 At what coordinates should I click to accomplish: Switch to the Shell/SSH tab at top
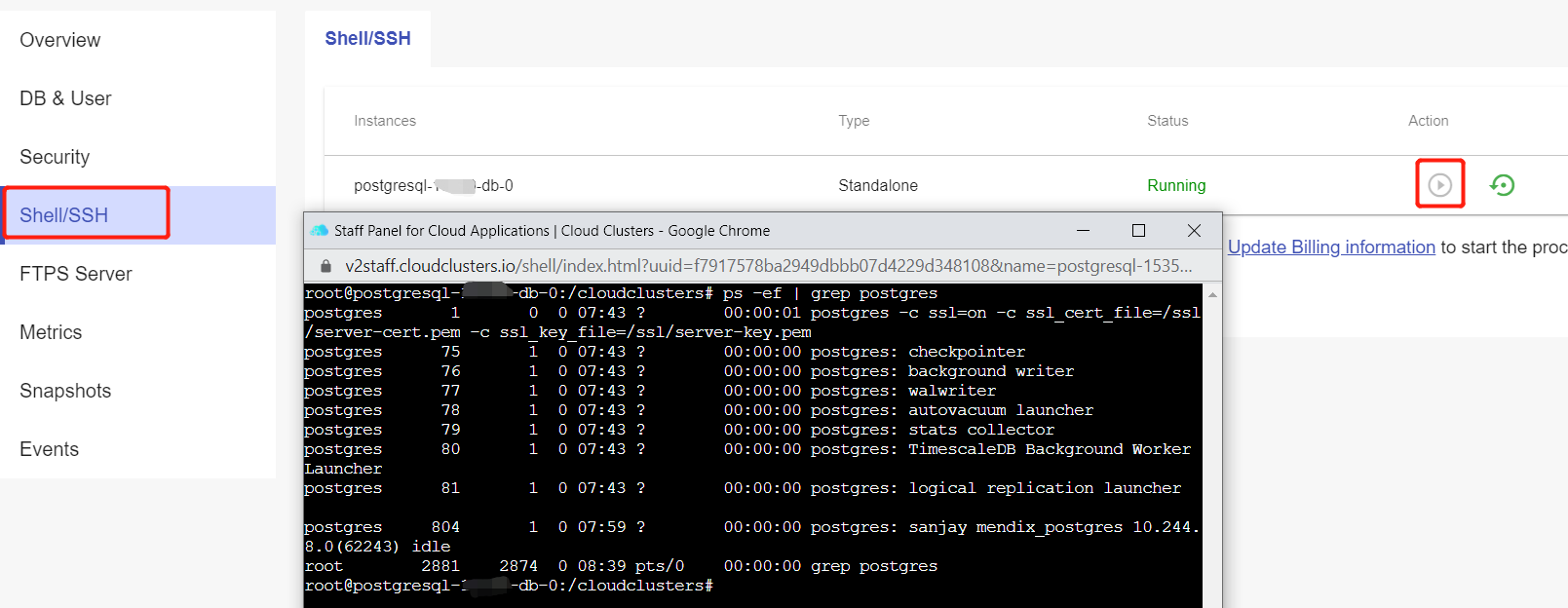[367, 38]
